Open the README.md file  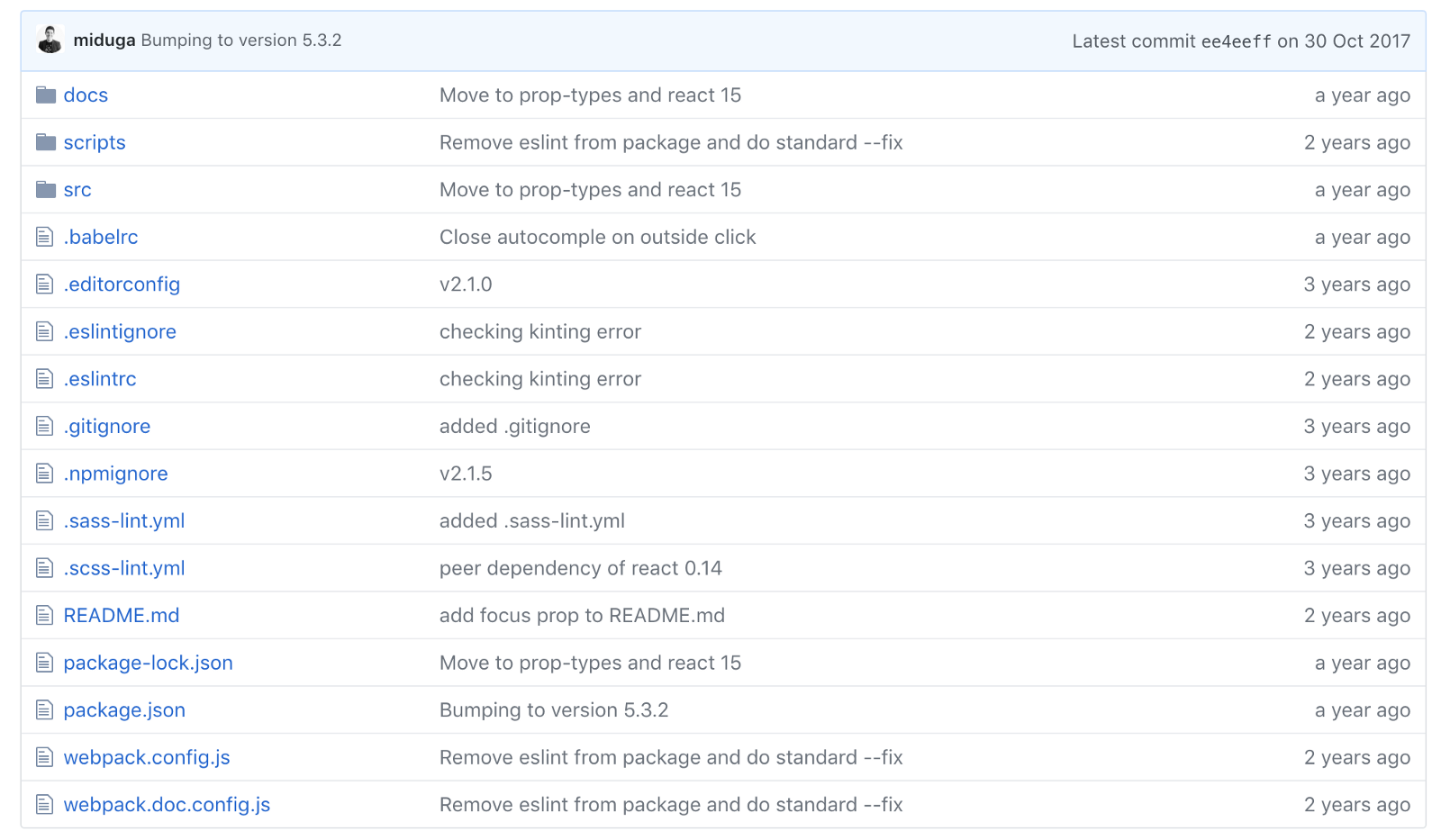[122, 616]
